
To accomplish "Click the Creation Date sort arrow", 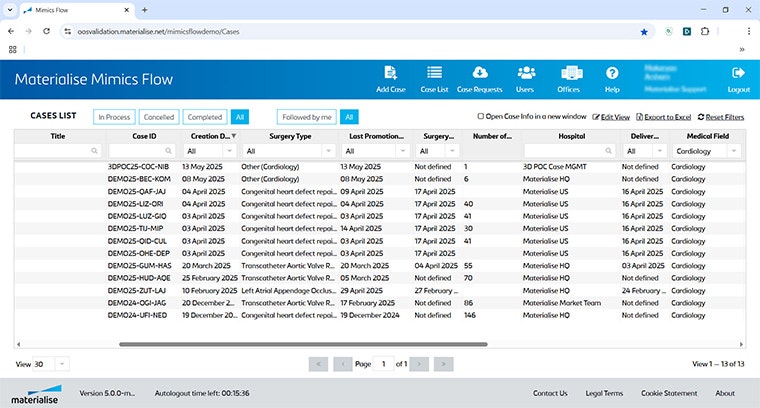I will point(234,136).
